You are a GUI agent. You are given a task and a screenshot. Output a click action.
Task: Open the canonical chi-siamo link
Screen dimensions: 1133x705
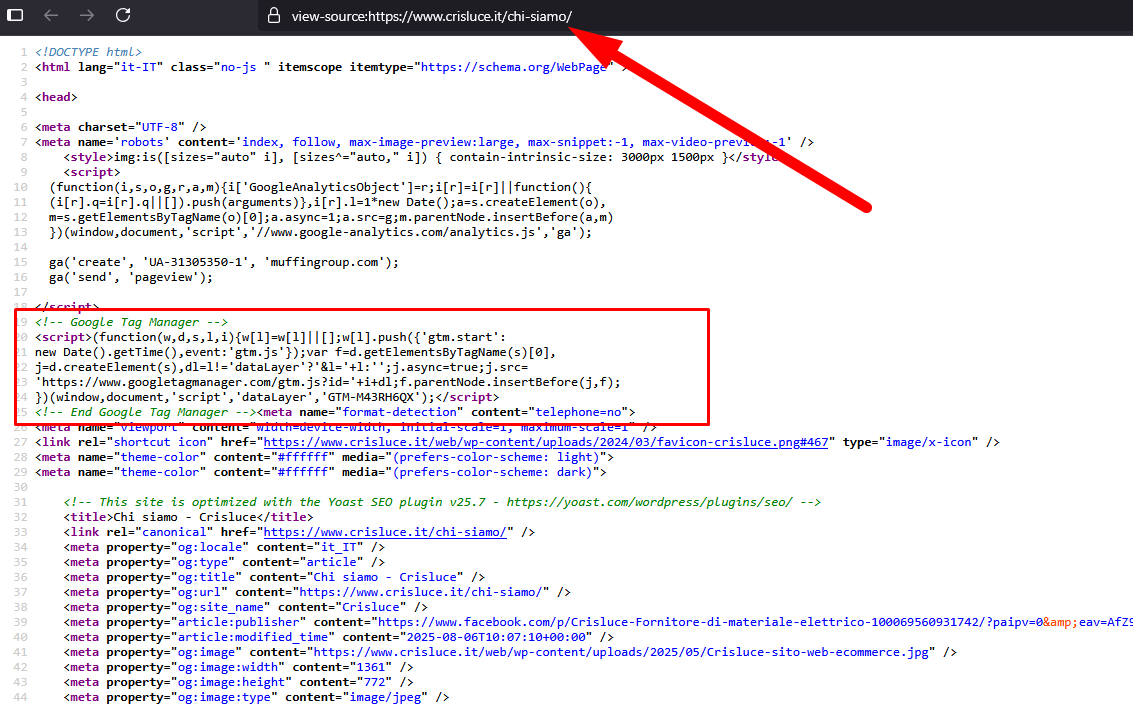[x=385, y=532]
